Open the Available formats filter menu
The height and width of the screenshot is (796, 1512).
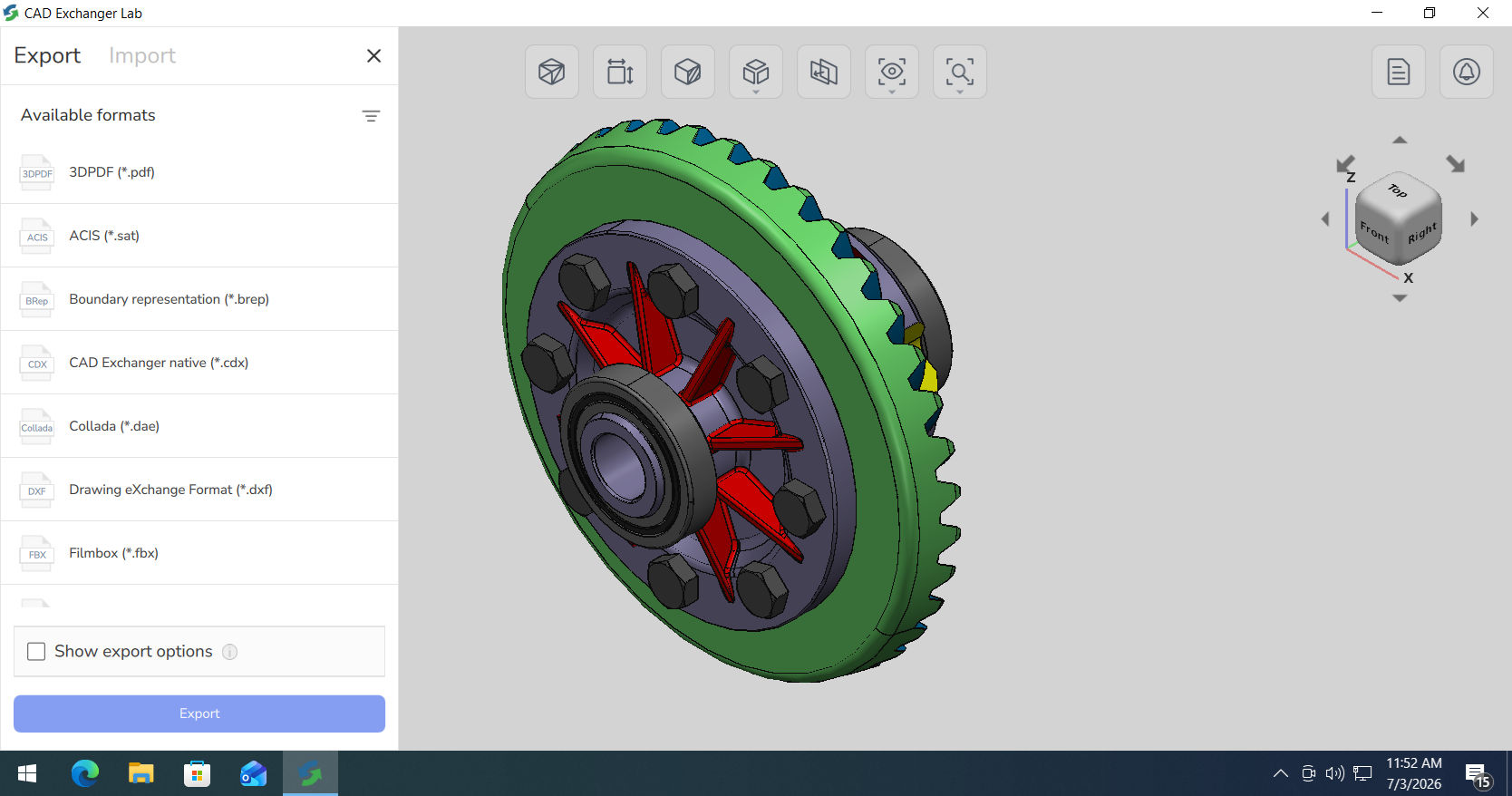pyautogui.click(x=371, y=116)
